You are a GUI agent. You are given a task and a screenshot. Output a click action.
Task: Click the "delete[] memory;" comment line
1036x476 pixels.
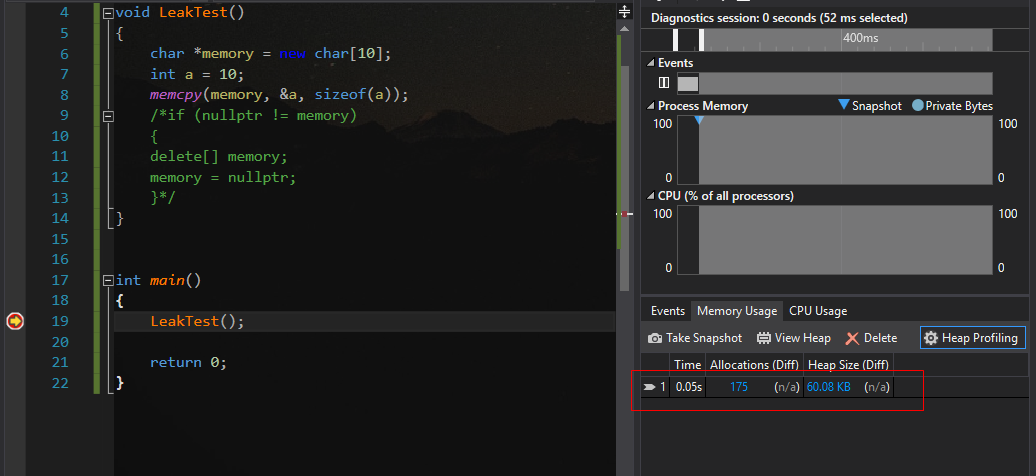pos(219,157)
